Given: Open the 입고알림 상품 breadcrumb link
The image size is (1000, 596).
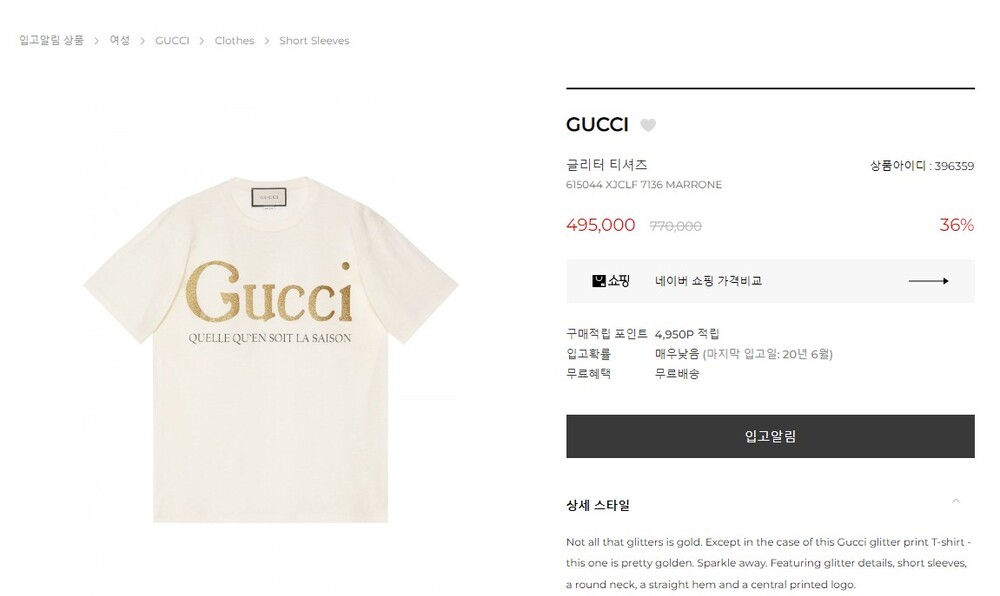Looking at the screenshot, I should [x=52, y=40].
